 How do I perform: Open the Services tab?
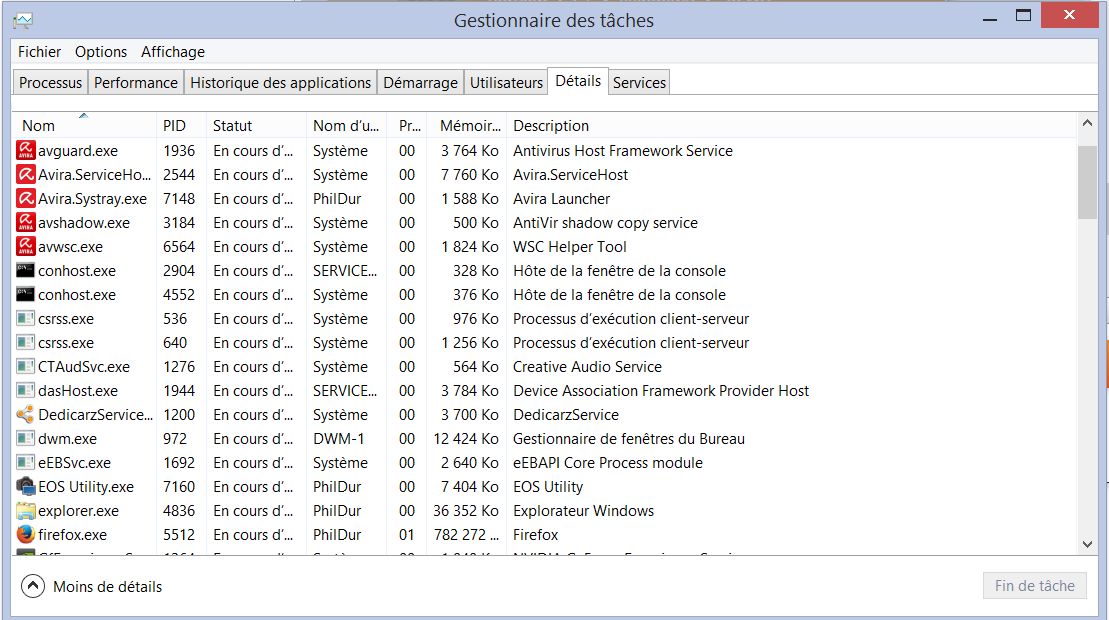pos(639,83)
